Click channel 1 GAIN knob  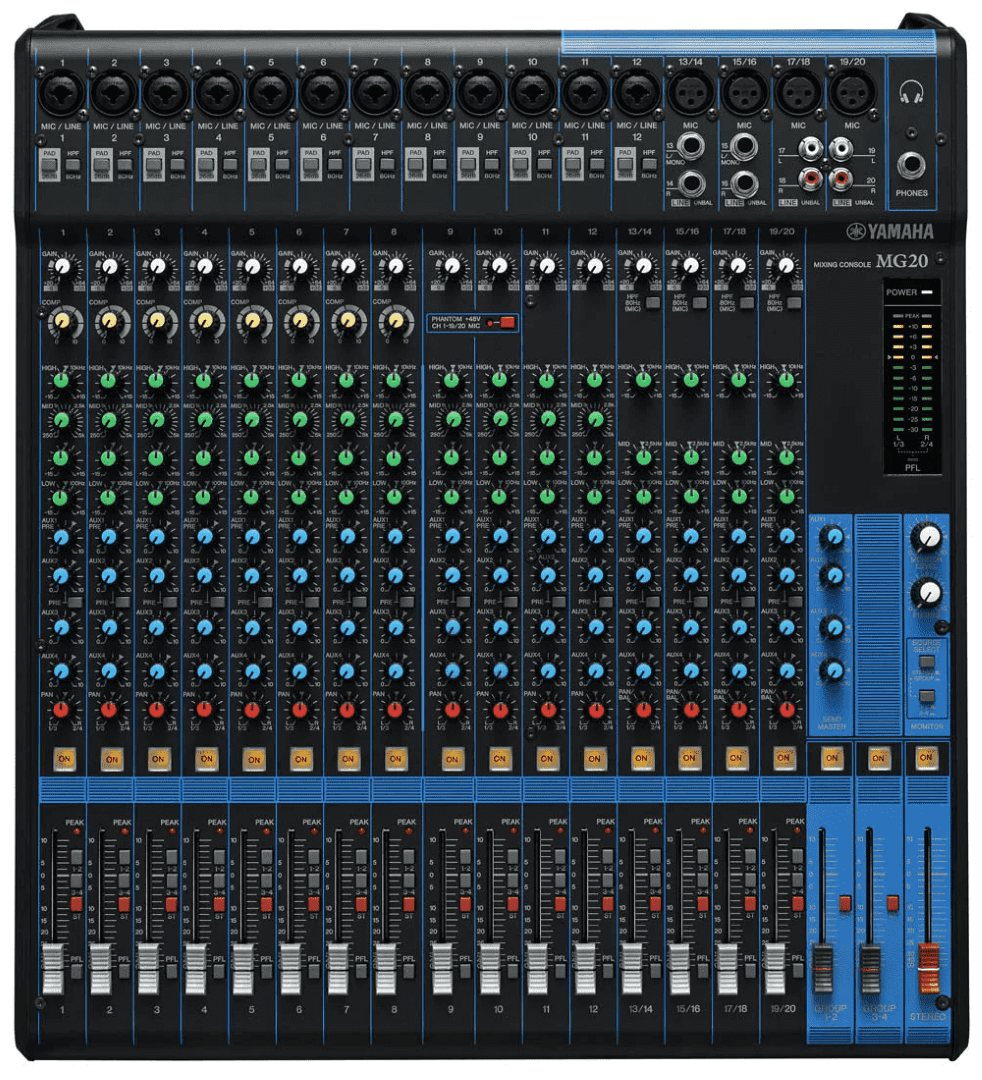[62, 267]
